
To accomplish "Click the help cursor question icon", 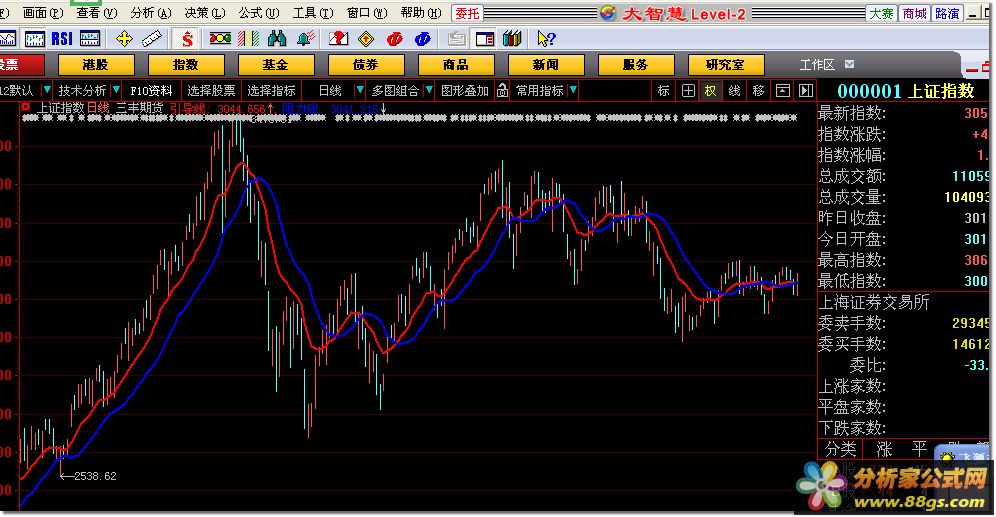I will tap(546, 39).
